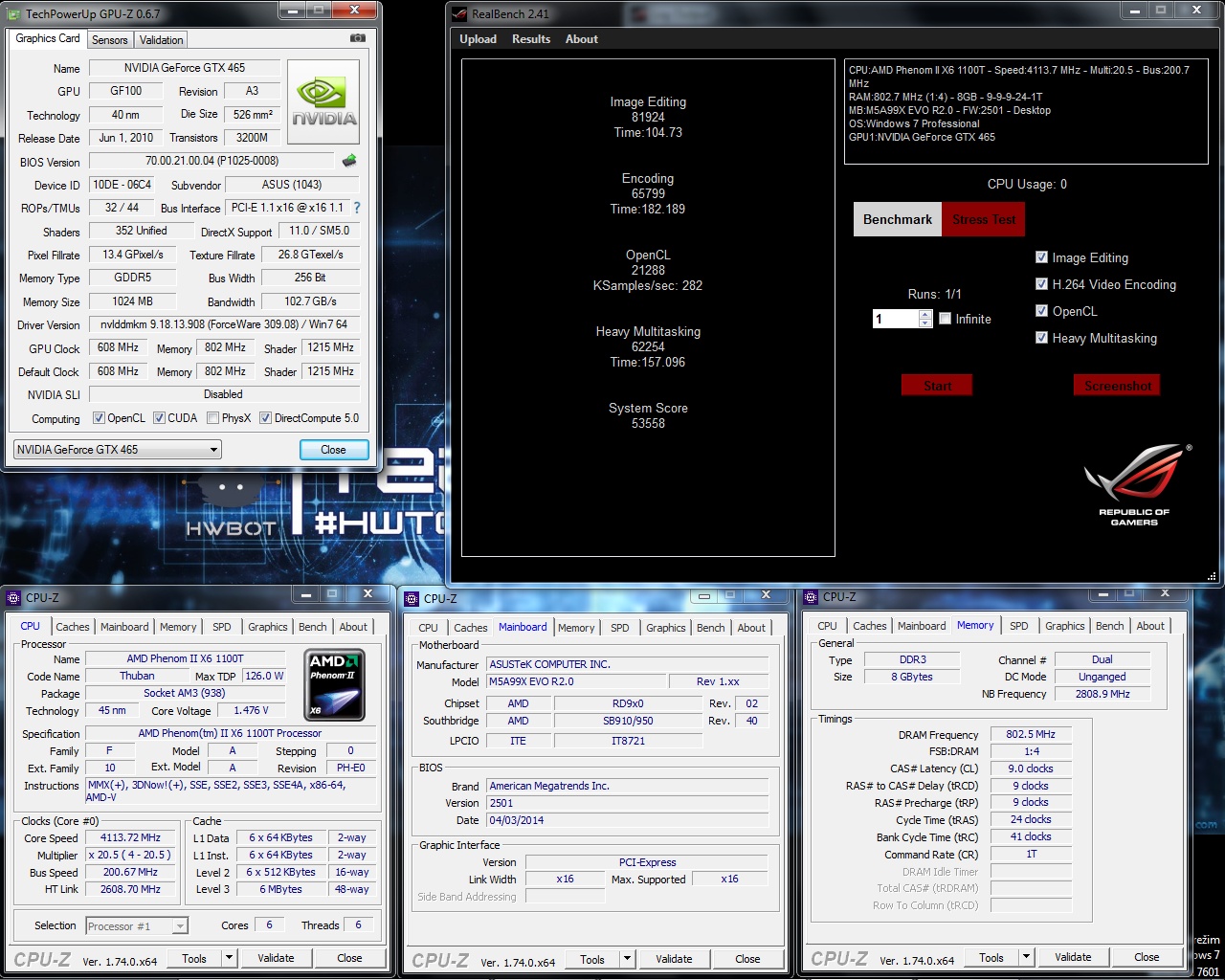Click the Screenshot button in RealBench
The height and width of the screenshot is (980, 1225).
(x=1118, y=385)
